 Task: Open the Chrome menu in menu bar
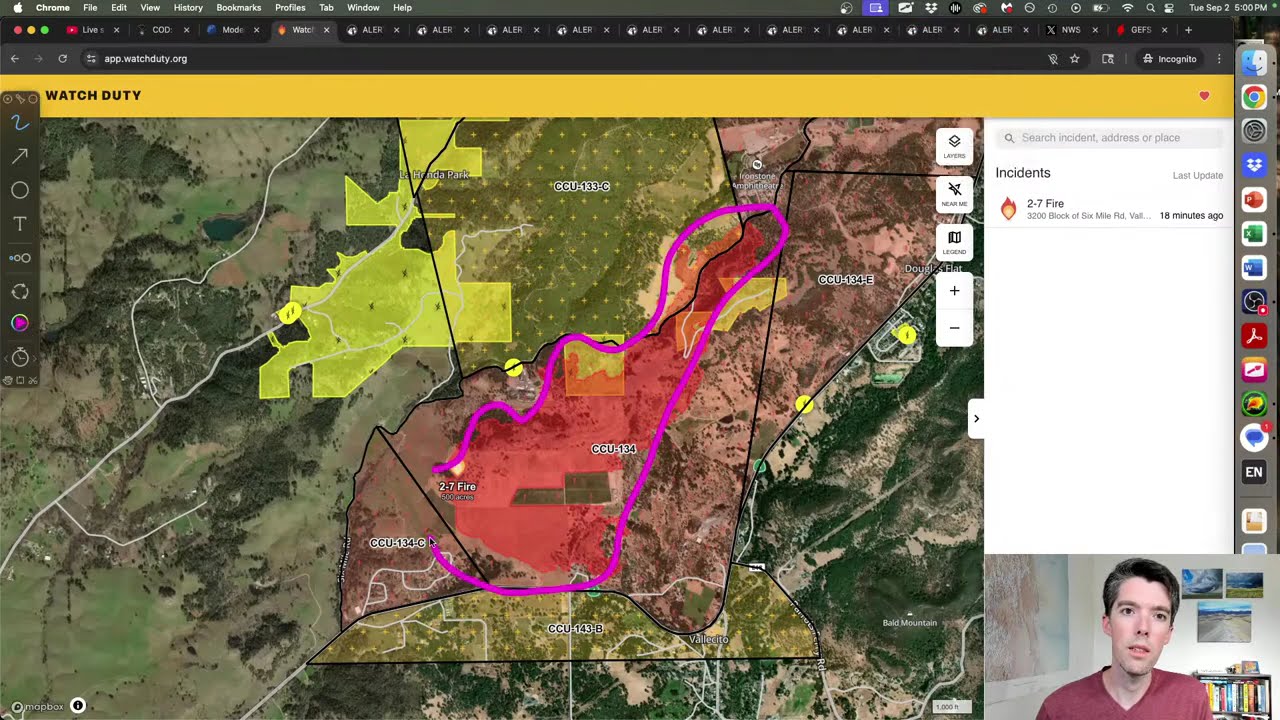coord(53,8)
